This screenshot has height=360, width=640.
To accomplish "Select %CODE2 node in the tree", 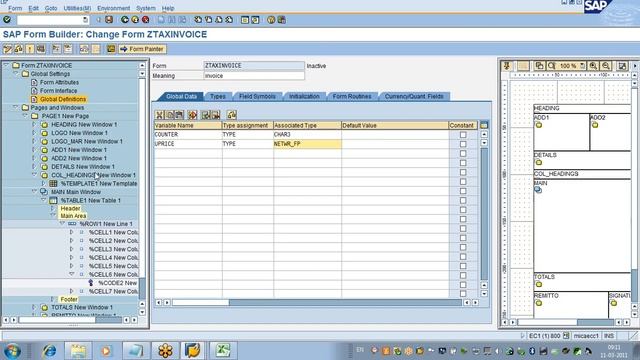I will 117,282.
